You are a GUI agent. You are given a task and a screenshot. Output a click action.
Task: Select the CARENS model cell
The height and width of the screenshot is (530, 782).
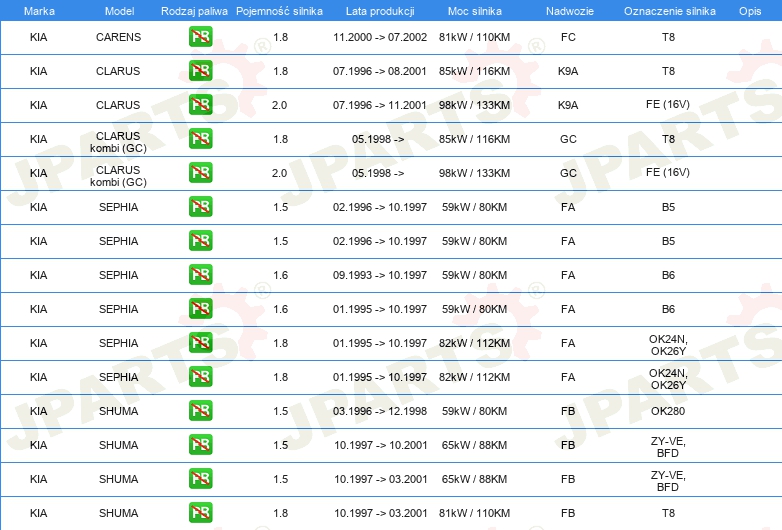click(x=119, y=37)
